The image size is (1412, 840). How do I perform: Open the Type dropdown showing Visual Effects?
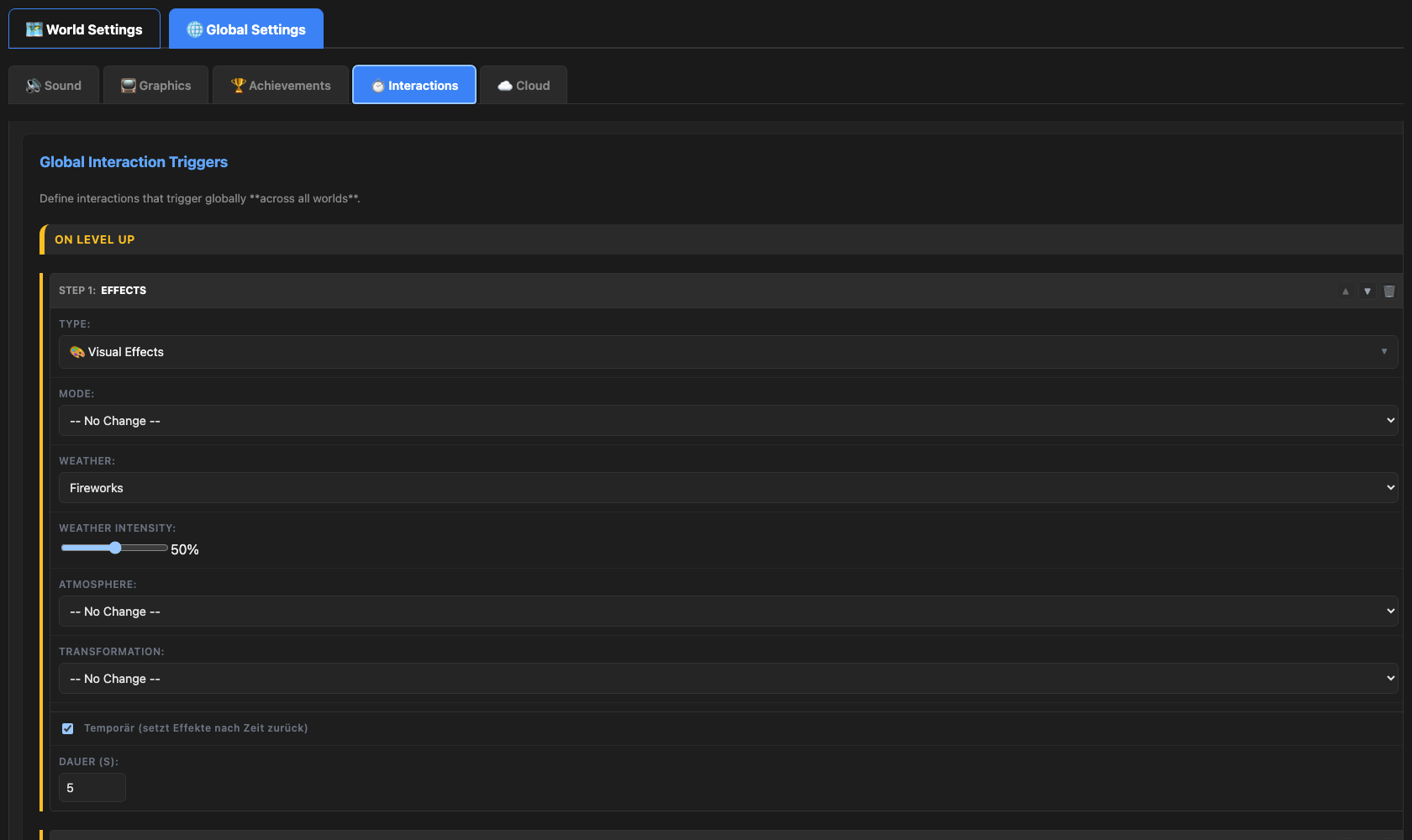tap(728, 352)
